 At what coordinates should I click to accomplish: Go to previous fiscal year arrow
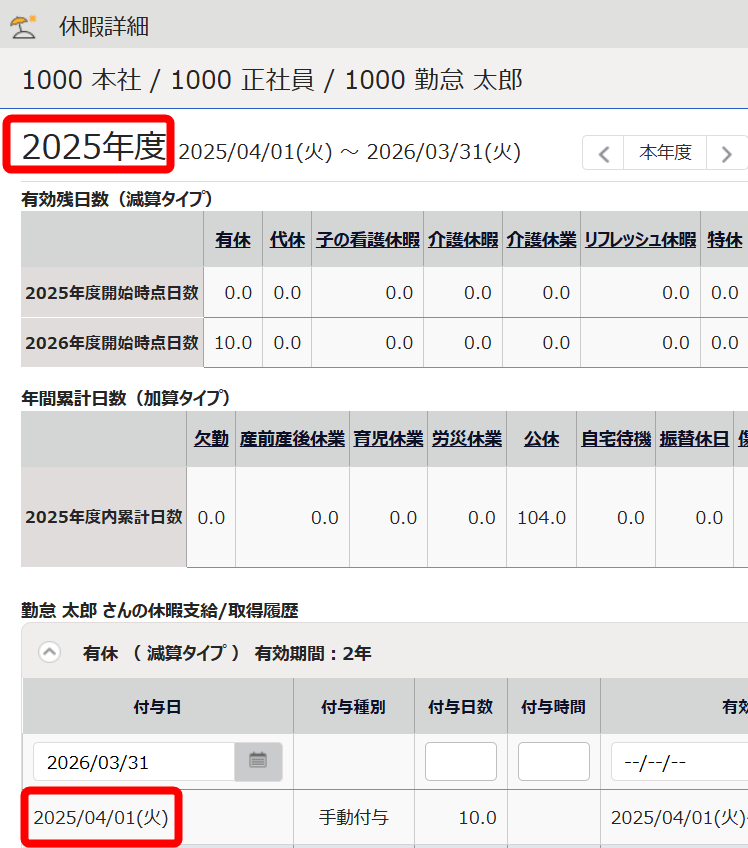click(603, 153)
